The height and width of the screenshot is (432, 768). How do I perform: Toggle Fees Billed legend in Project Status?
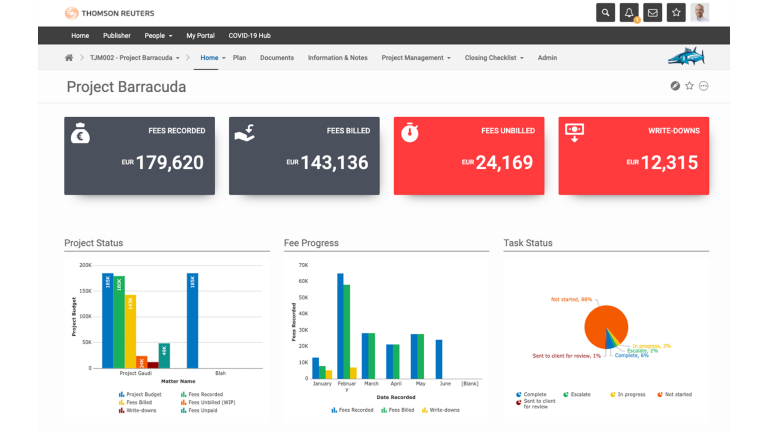pos(135,402)
